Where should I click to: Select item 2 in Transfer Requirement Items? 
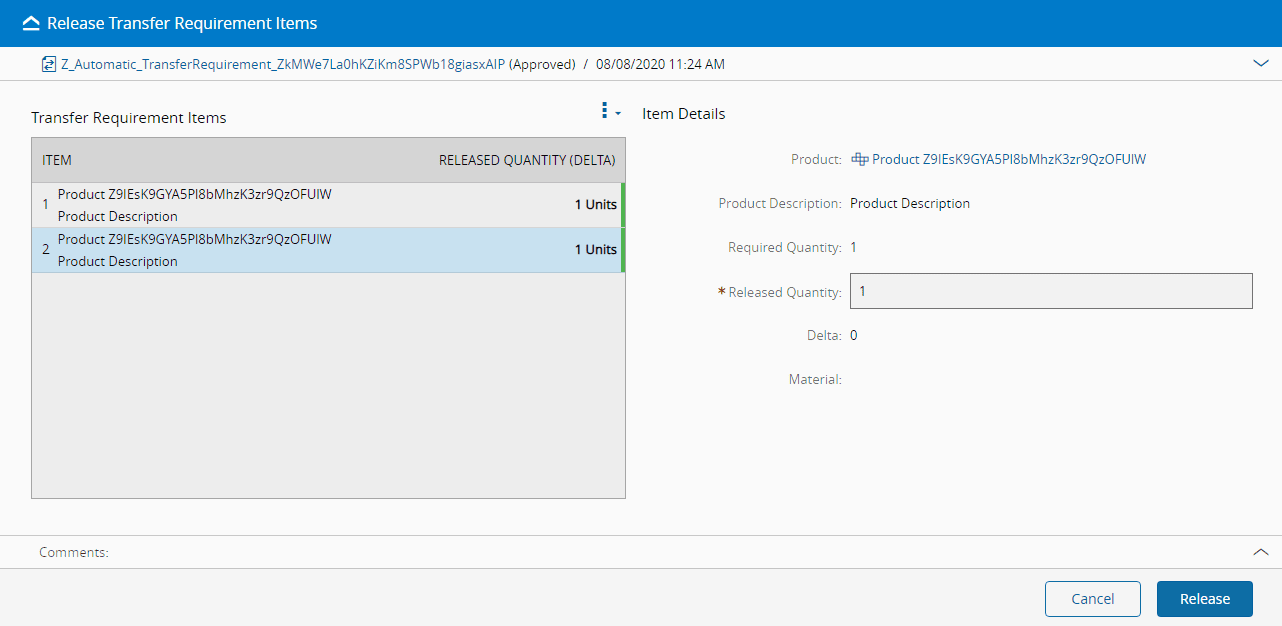coord(300,250)
